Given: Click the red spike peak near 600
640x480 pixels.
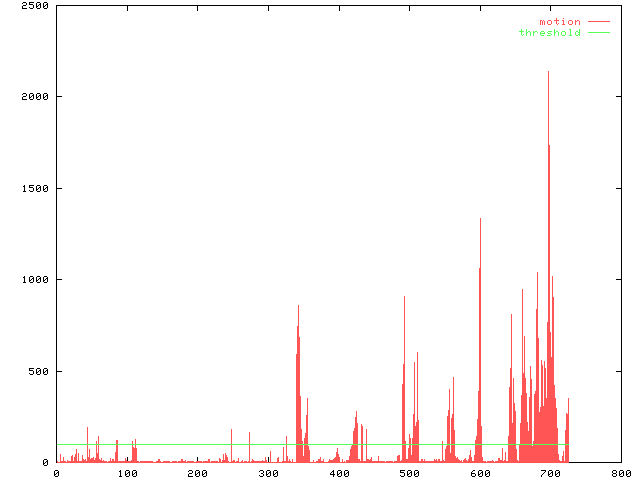Looking at the screenshot, I should coord(480,222).
